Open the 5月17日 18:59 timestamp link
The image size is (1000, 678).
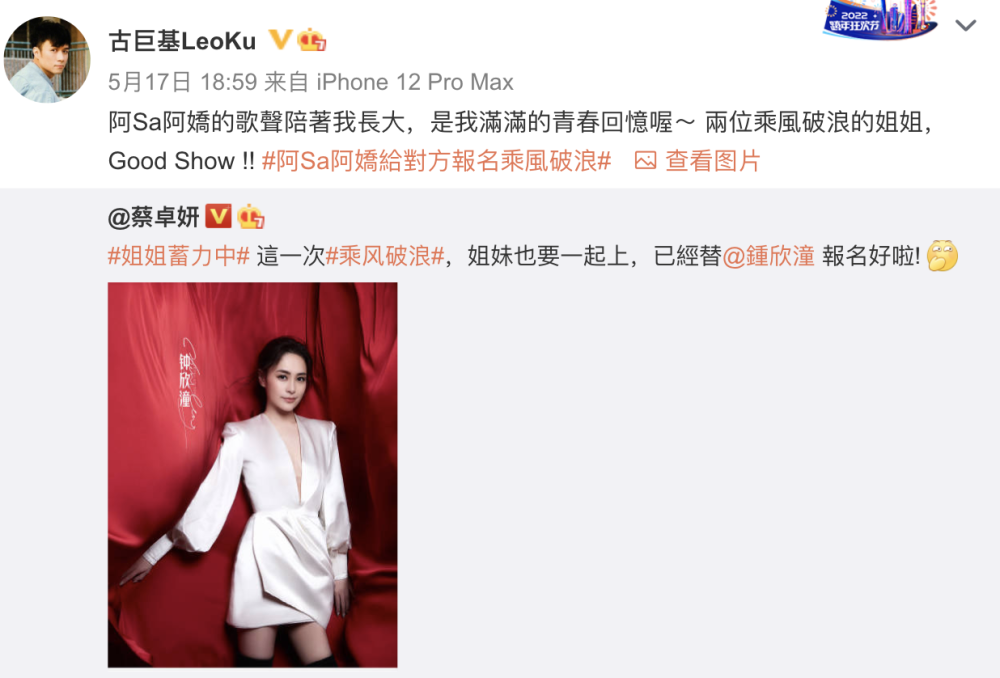[182, 82]
